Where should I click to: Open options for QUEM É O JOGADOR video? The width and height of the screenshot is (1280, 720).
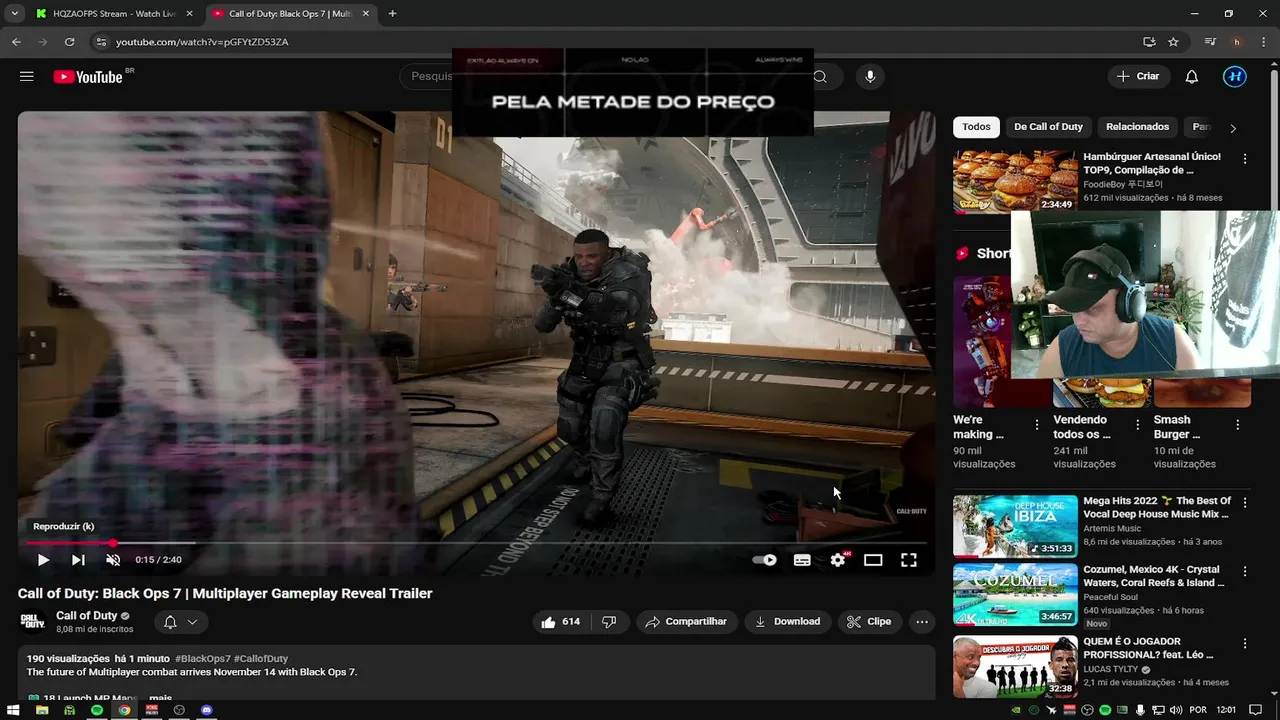point(1245,643)
